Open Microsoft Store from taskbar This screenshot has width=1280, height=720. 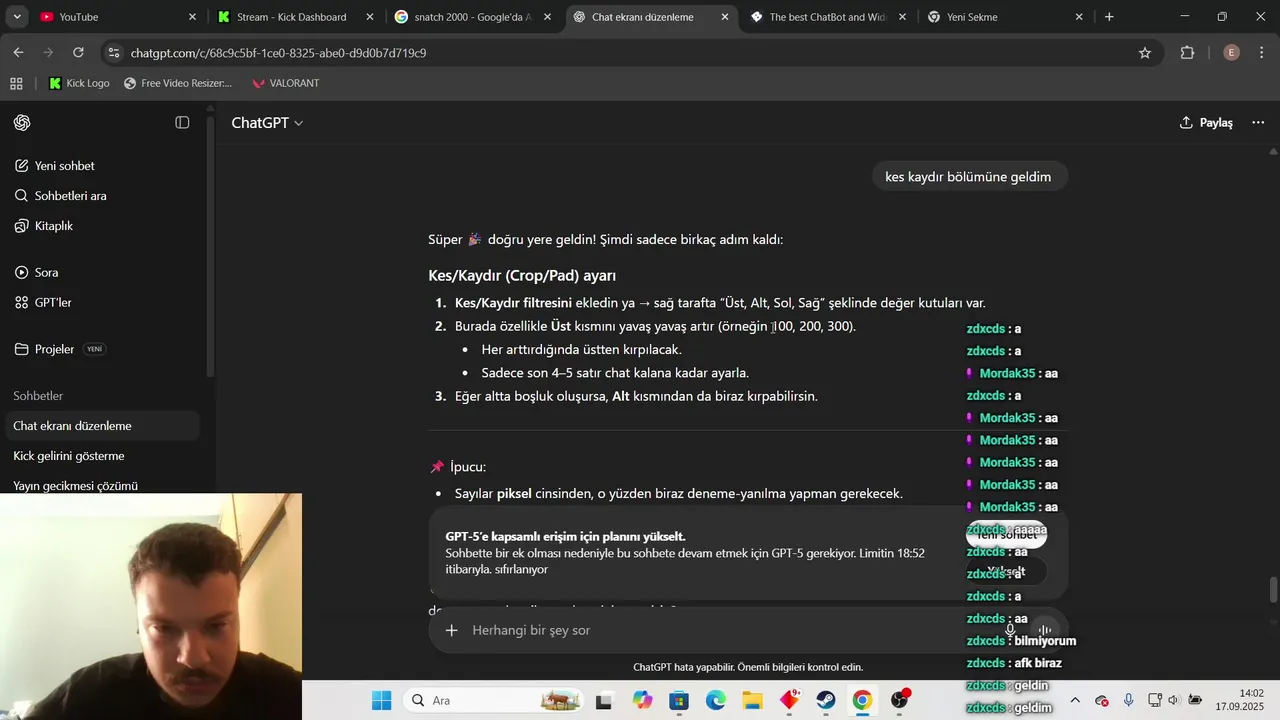click(679, 701)
